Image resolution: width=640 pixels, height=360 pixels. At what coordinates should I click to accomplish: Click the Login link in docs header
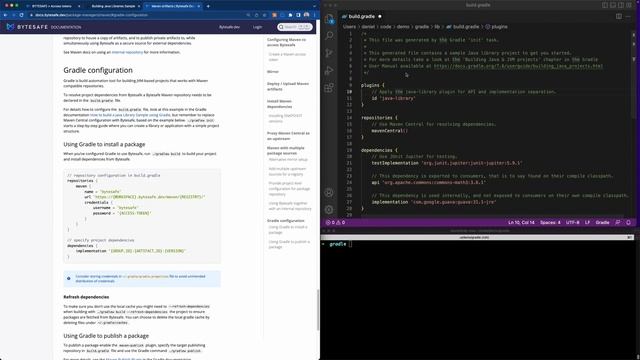click(x=257, y=27)
